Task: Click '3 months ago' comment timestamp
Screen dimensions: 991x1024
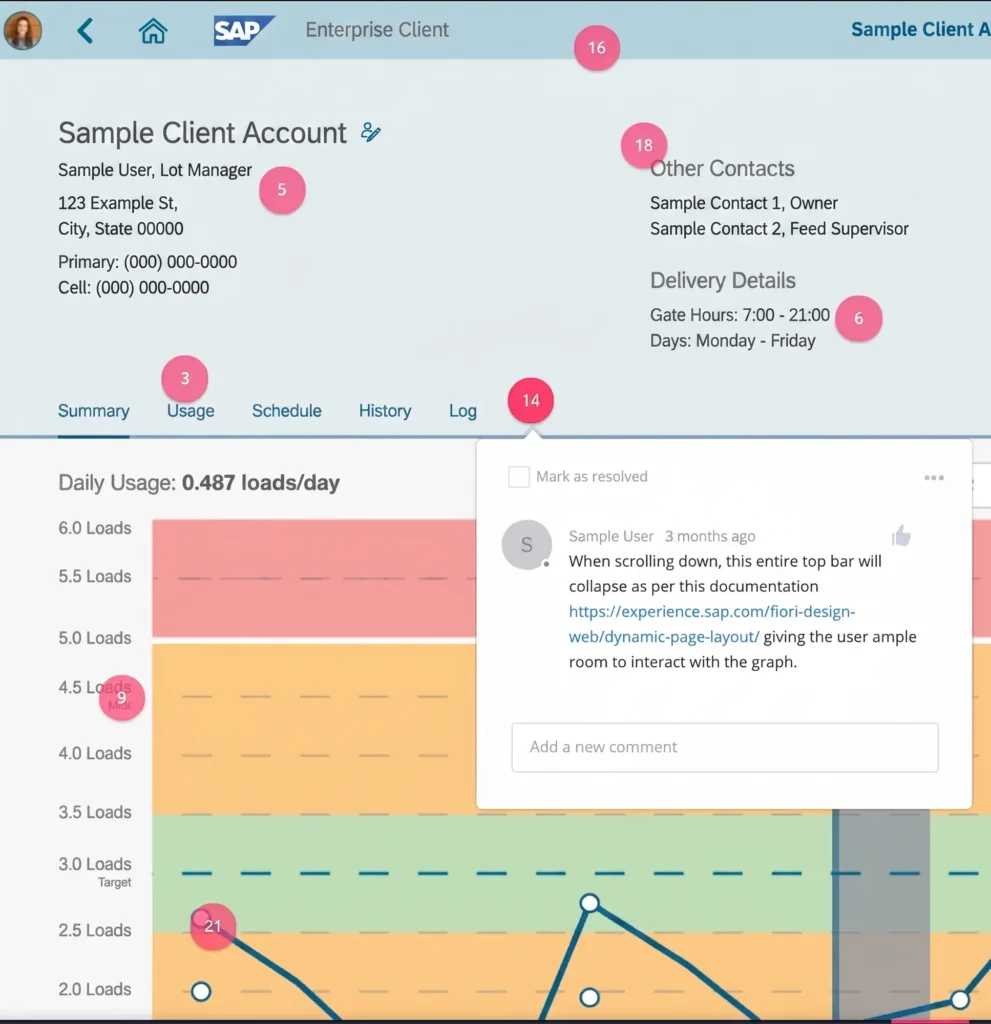Action: point(710,536)
